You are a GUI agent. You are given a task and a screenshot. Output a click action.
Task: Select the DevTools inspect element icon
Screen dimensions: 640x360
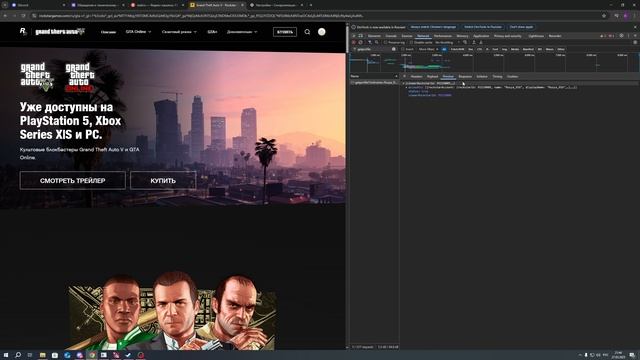[354, 36]
